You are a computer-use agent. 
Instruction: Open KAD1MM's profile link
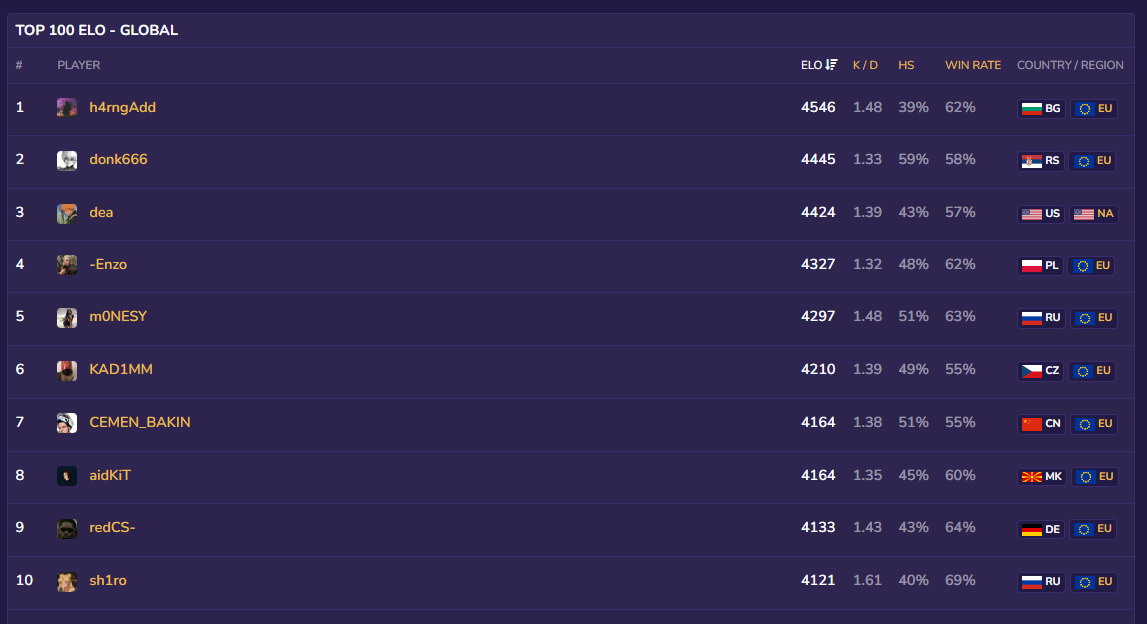pos(121,370)
